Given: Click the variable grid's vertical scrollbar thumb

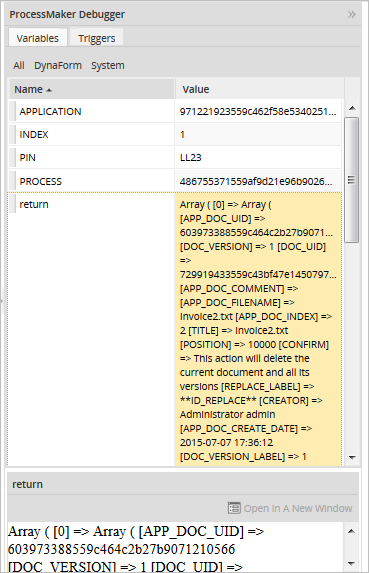Looking at the screenshot, I should 351,180.
